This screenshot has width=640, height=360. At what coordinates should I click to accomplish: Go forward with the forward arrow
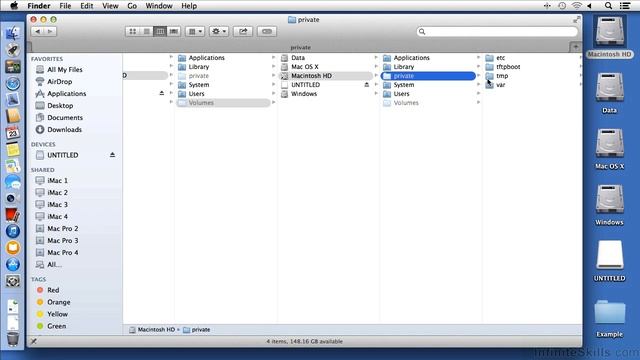click(50, 31)
